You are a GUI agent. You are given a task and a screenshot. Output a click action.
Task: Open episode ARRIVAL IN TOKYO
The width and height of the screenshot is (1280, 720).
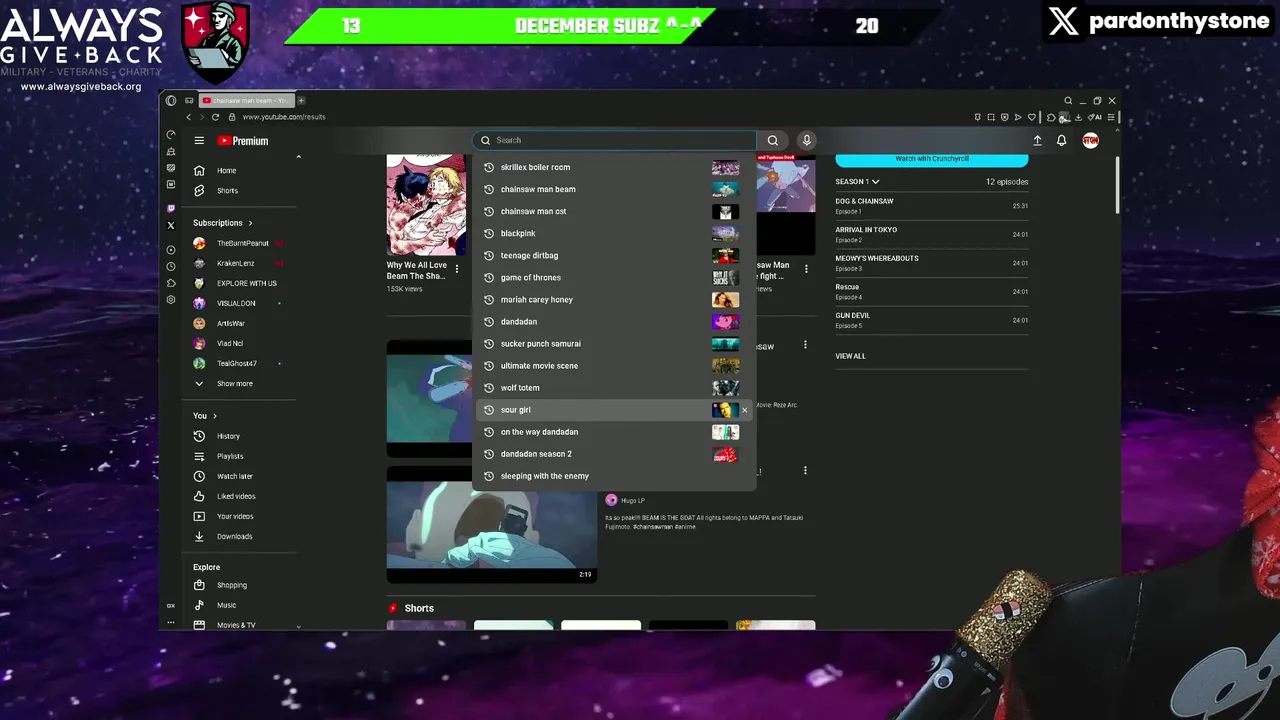click(931, 234)
